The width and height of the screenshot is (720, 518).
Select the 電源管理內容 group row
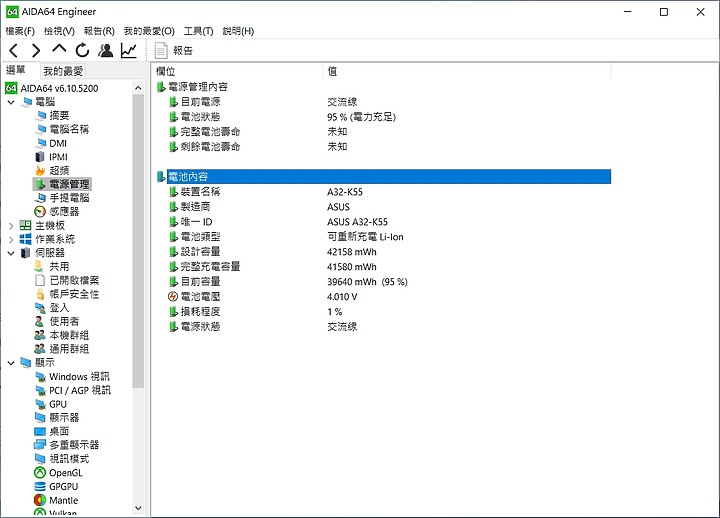[383, 87]
